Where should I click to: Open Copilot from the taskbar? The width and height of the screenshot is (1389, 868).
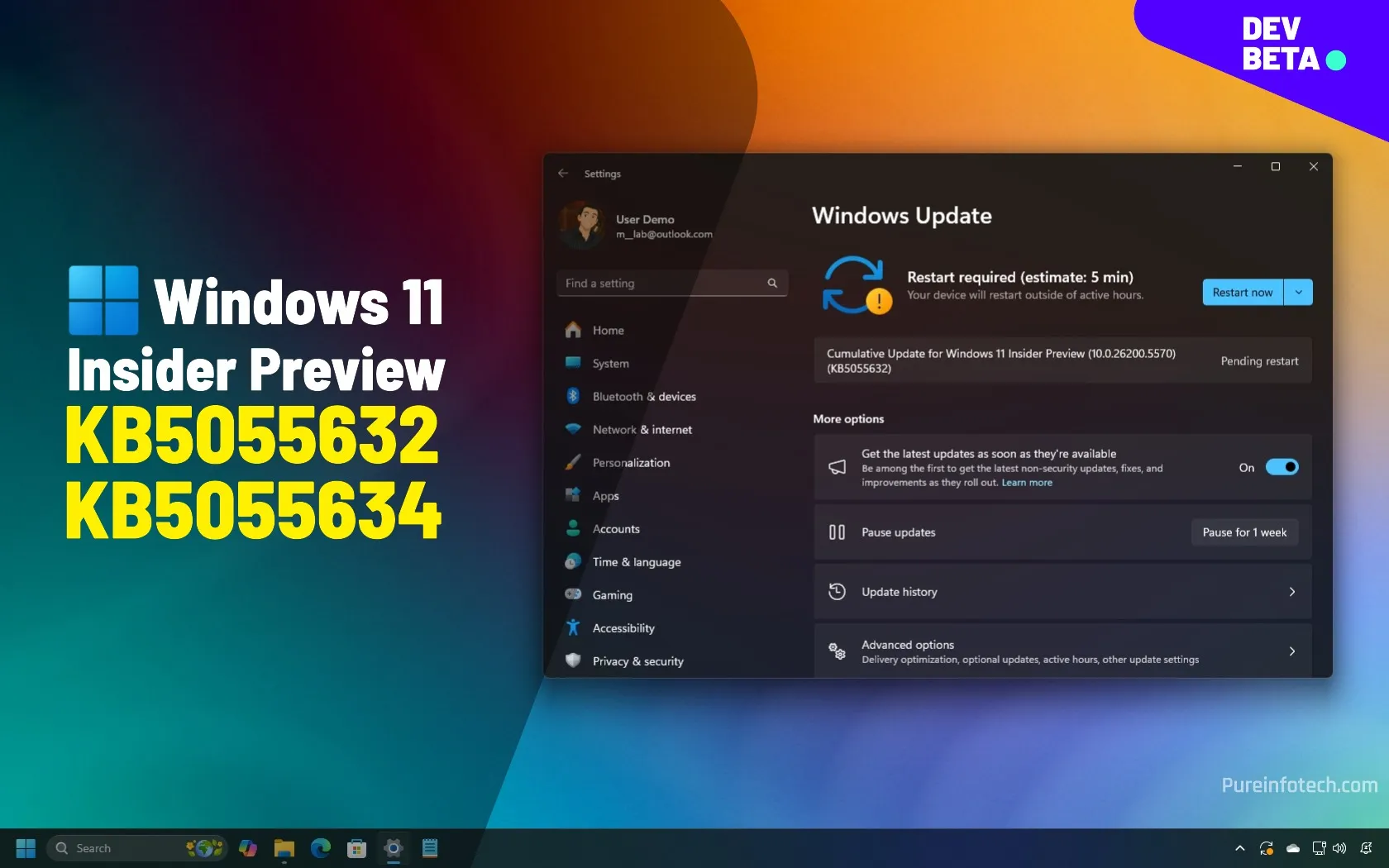(x=247, y=848)
